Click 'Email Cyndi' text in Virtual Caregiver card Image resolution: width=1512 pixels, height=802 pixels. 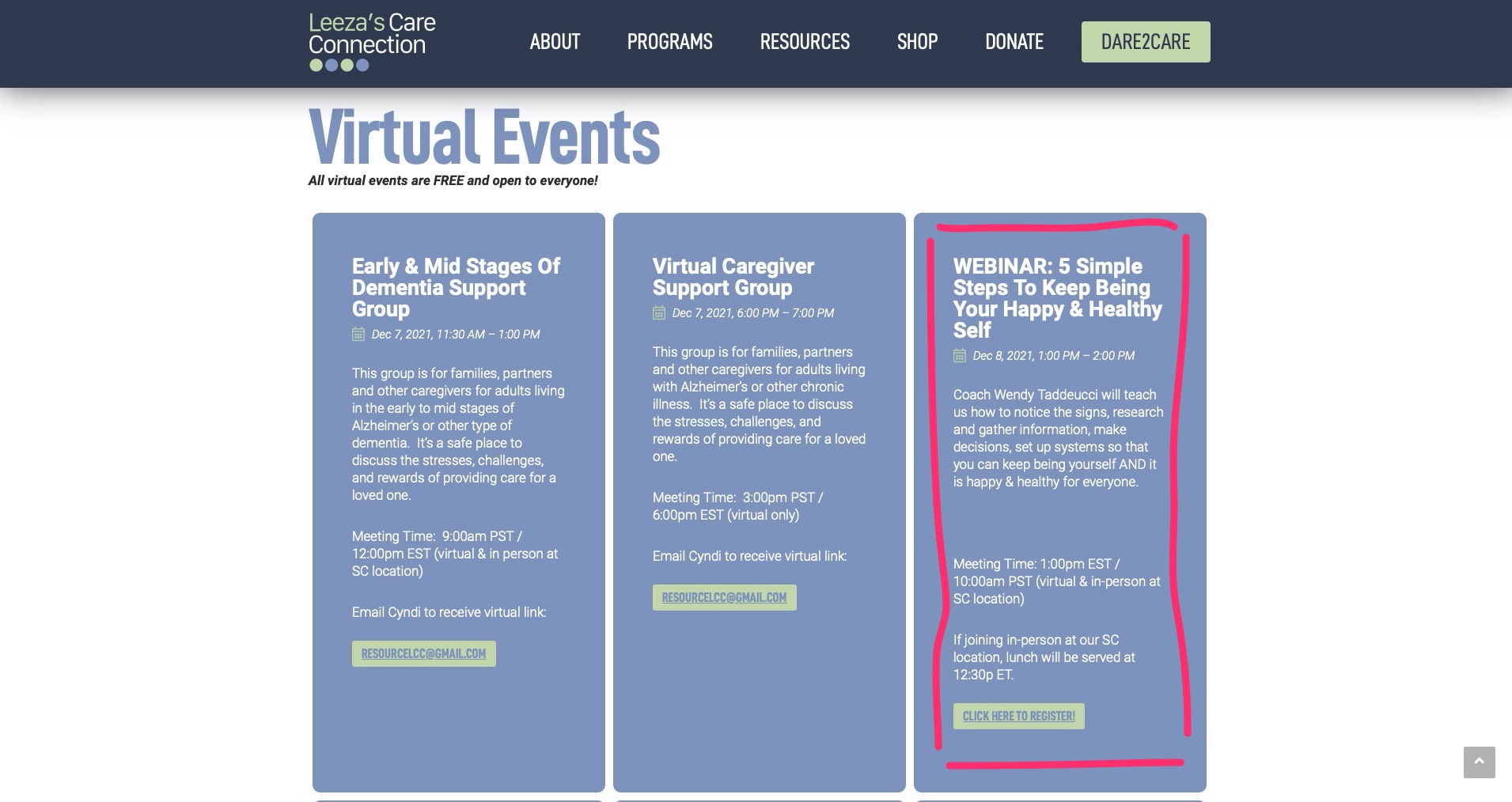tap(749, 556)
